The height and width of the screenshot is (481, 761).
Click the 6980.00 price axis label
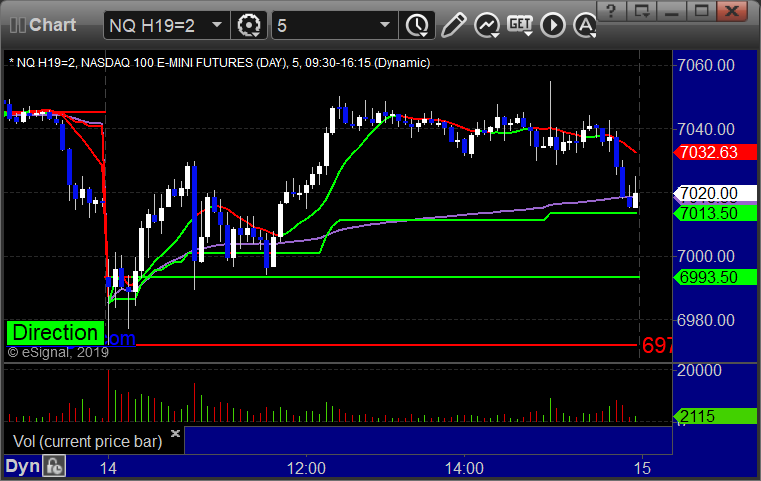(706, 320)
